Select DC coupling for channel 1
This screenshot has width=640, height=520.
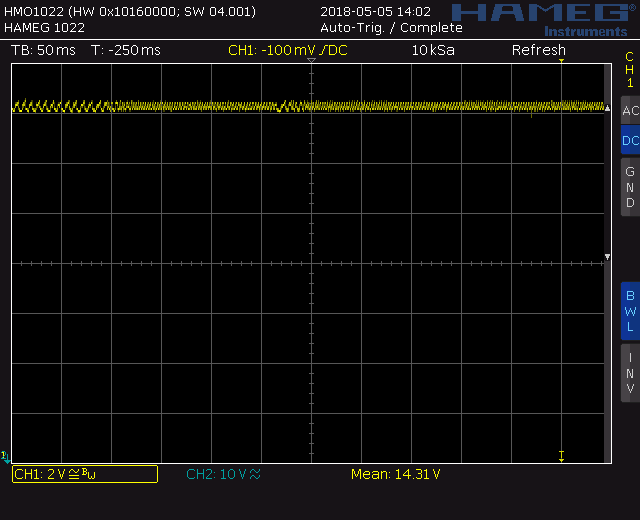[x=629, y=141]
